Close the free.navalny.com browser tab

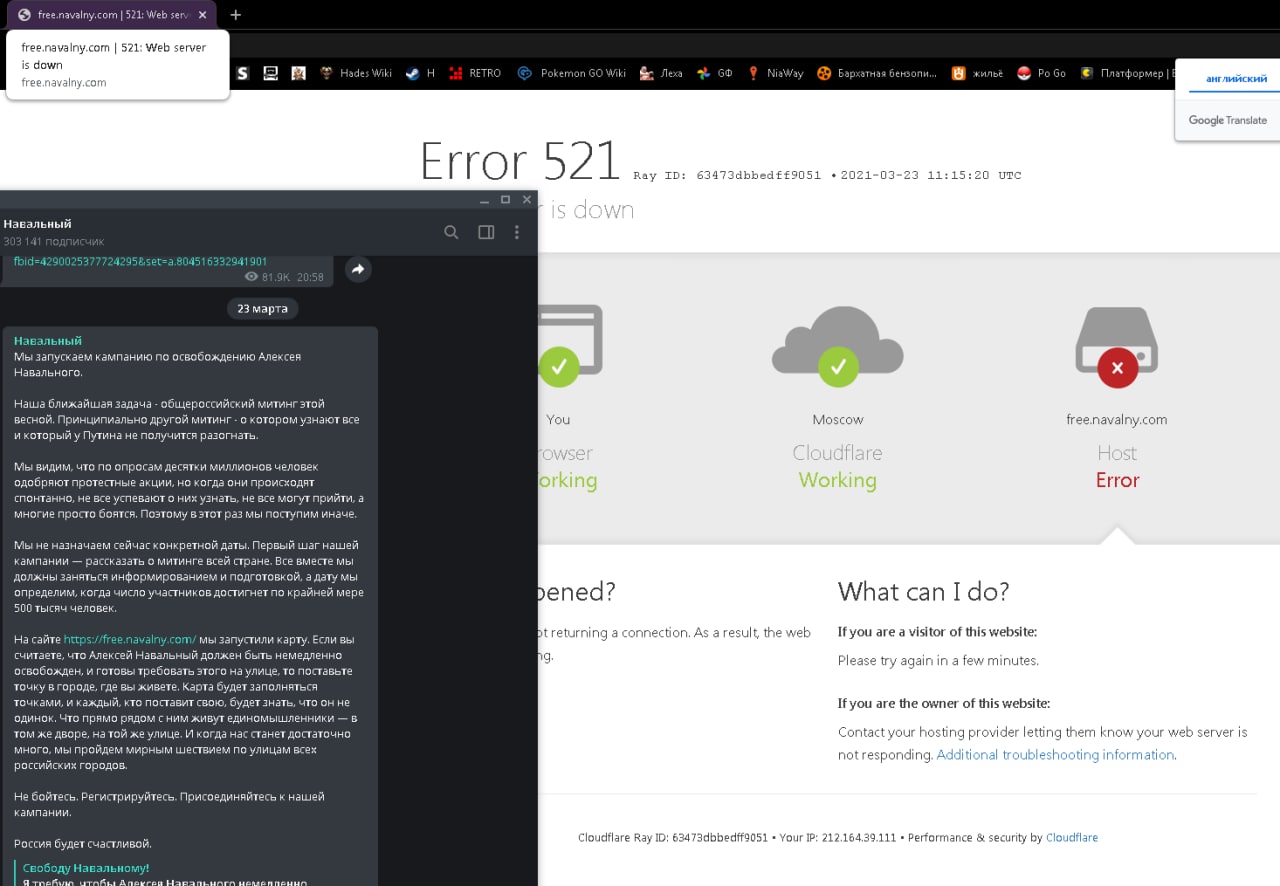click(x=203, y=15)
